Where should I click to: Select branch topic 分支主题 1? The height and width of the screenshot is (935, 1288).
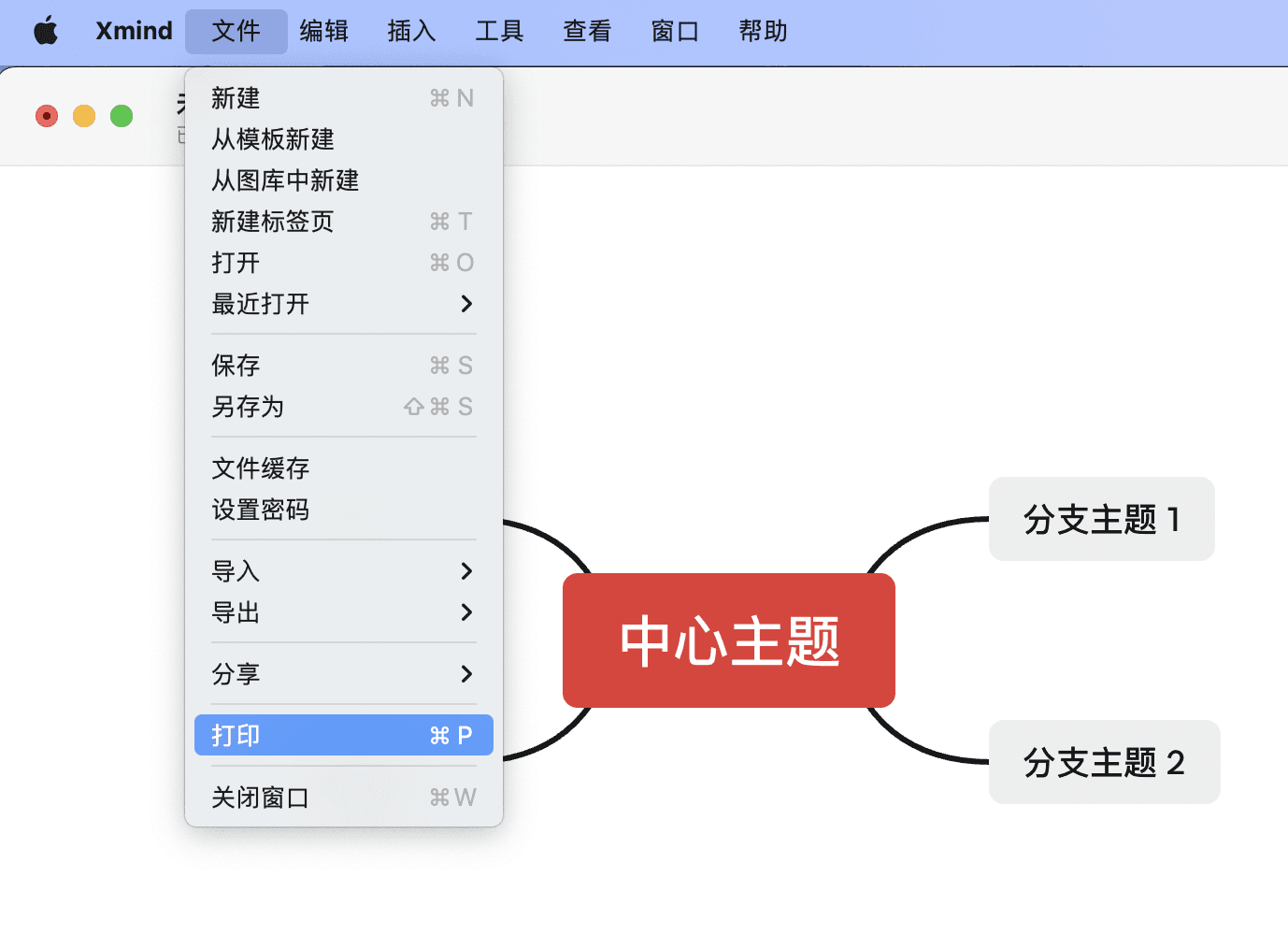click(1101, 519)
